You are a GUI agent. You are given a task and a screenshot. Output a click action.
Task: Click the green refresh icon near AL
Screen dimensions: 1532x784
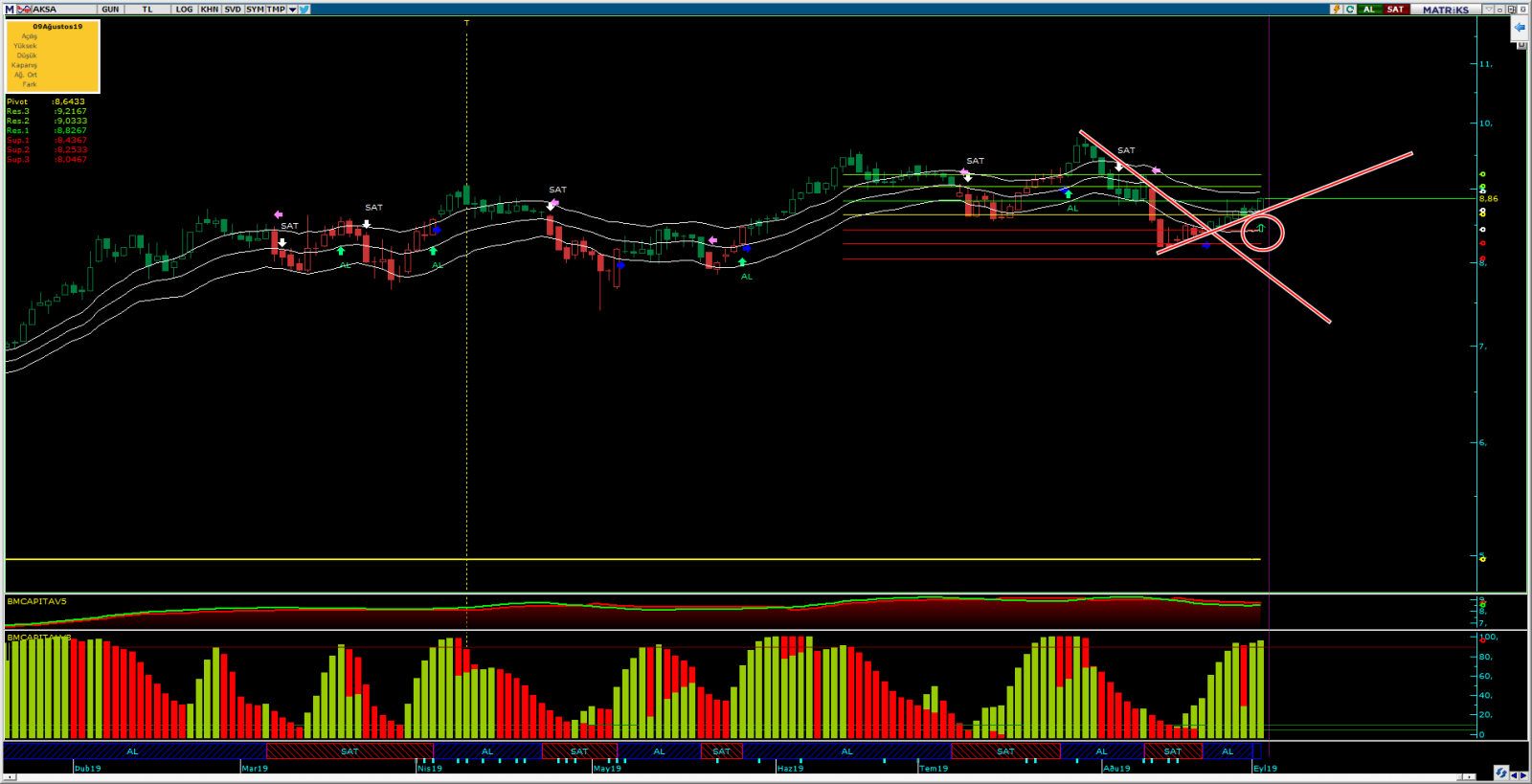click(x=1349, y=10)
